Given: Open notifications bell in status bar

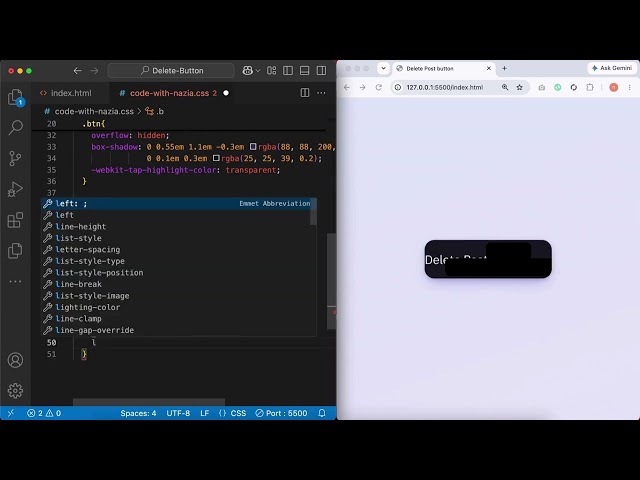Looking at the screenshot, I should click(322, 413).
